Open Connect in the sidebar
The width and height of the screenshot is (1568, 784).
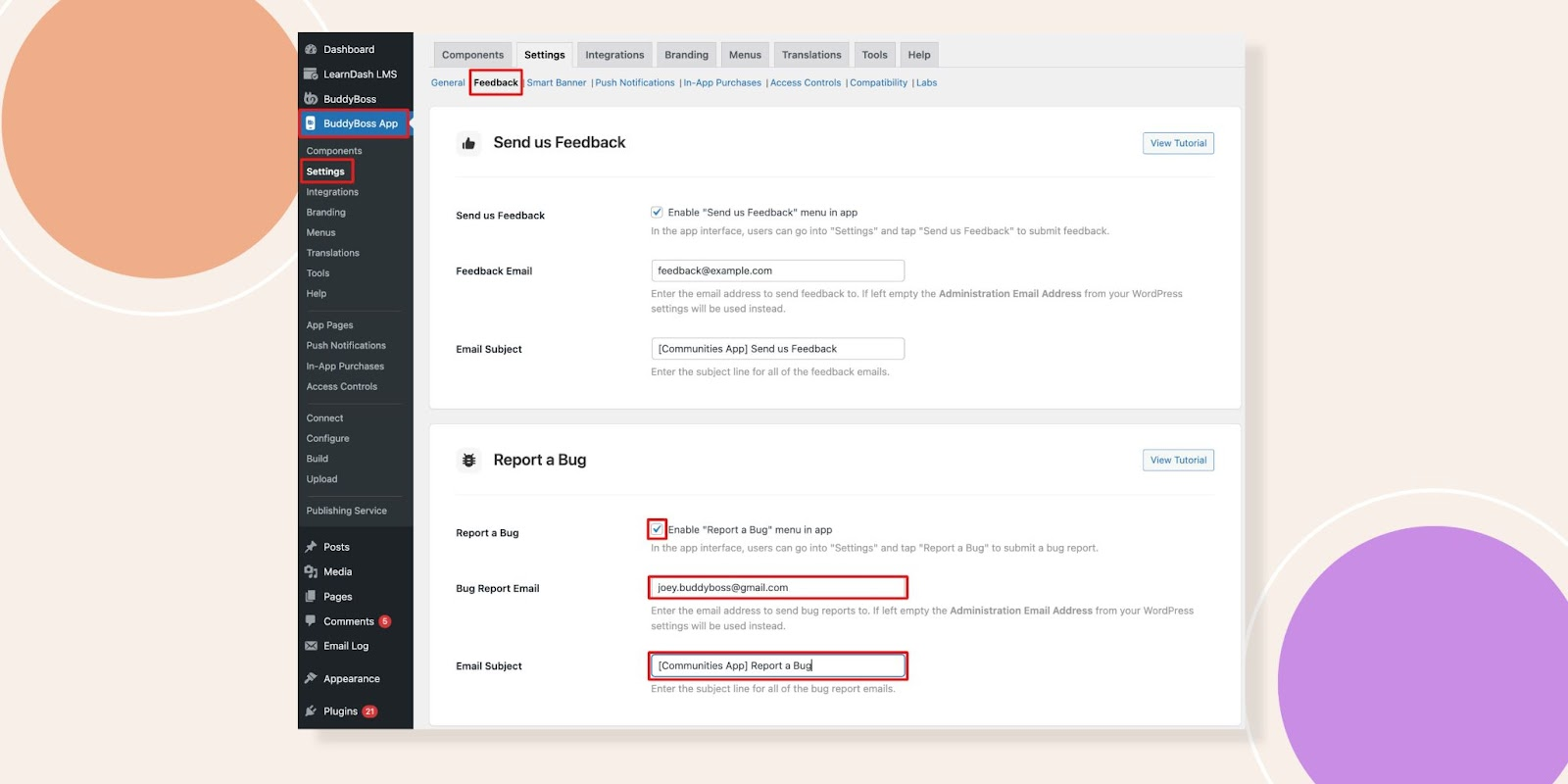point(324,418)
